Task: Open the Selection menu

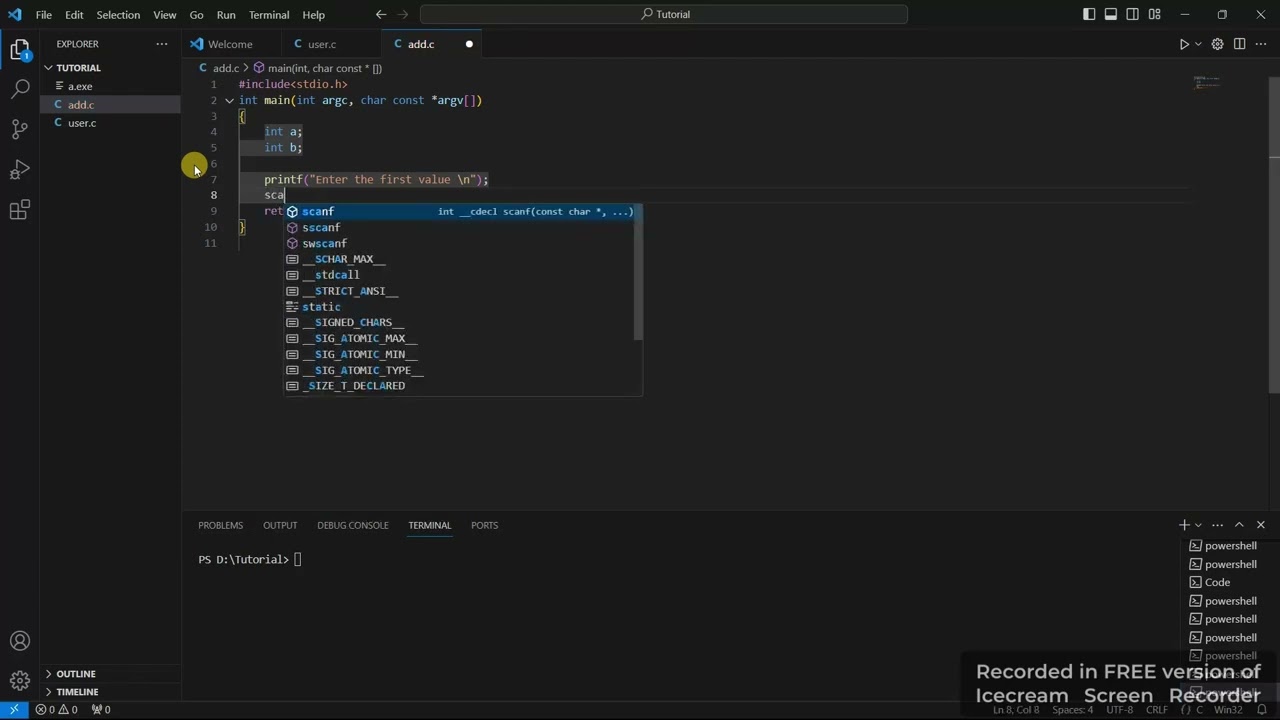Action: [x=118, y=14]
